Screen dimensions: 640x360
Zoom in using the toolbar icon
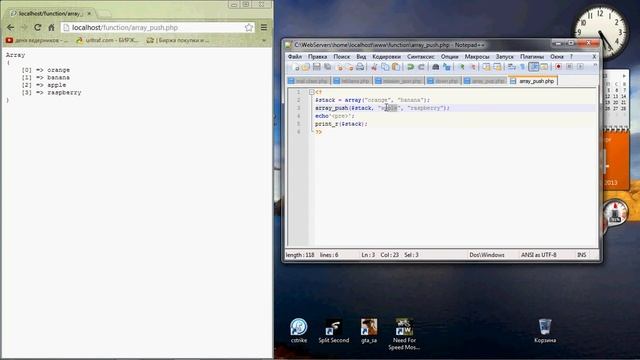point(462,67)
